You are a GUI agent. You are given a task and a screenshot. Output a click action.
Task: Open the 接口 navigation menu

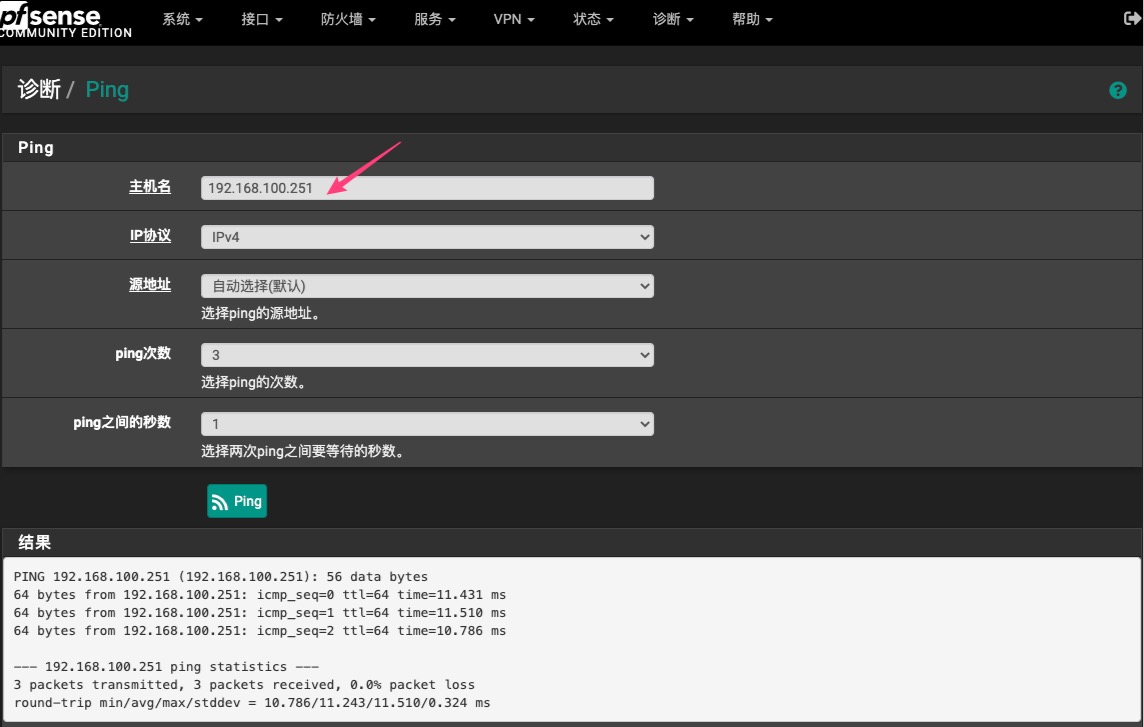[262, 20]
